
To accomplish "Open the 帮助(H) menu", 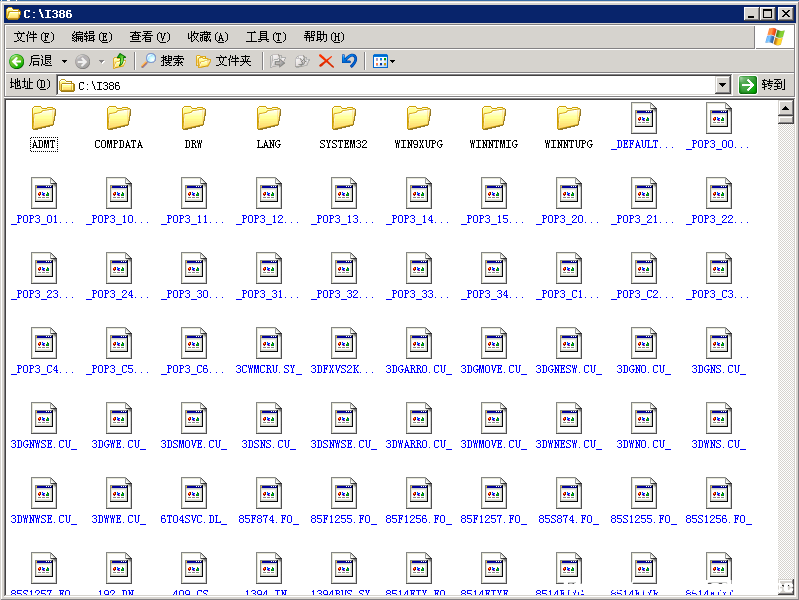I will [x=324, y=37].
